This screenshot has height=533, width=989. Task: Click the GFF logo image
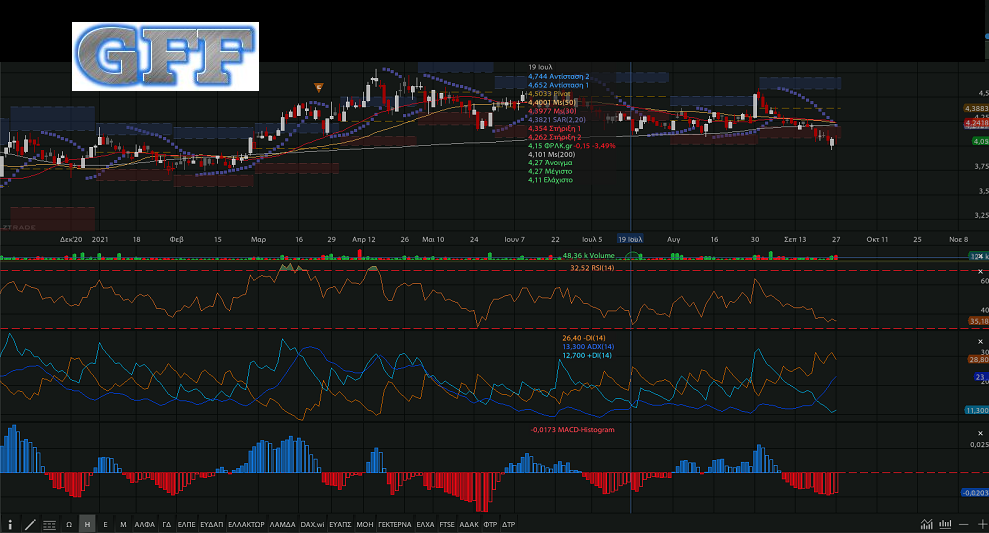click(165, 56)
